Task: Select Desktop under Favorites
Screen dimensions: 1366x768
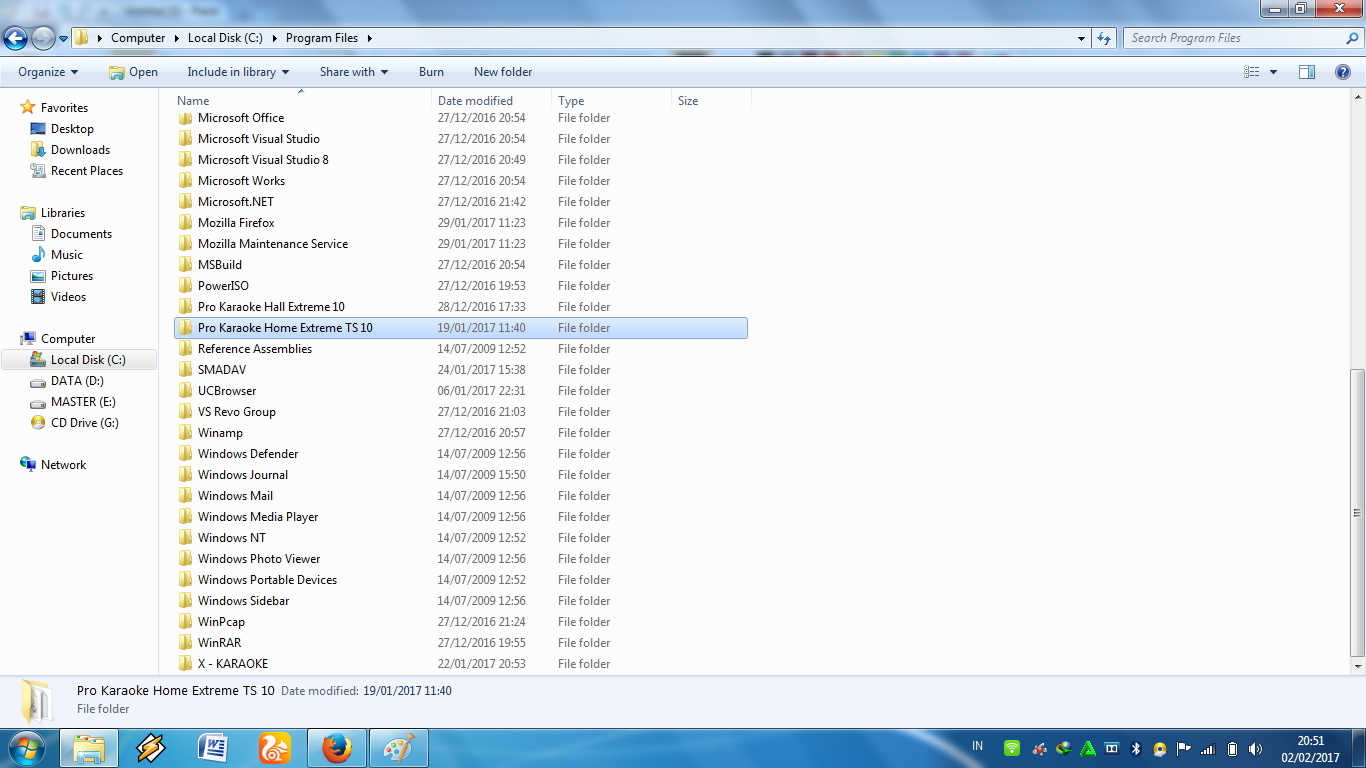Action: (x=72, y=129)
